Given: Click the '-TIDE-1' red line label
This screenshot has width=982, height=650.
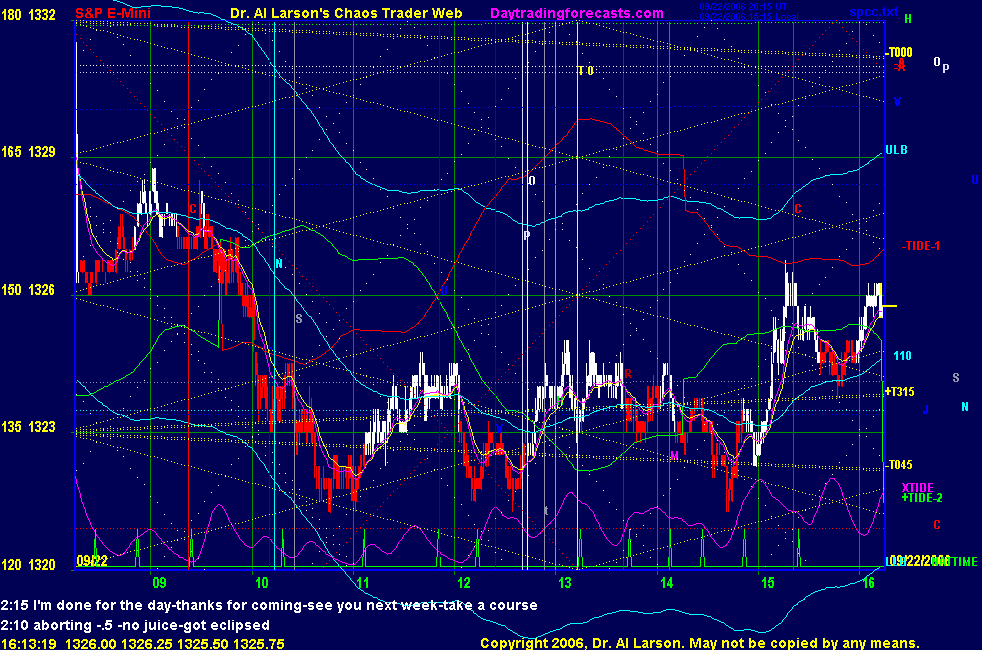Looking at the screenshot, I should tap(921, 246).
